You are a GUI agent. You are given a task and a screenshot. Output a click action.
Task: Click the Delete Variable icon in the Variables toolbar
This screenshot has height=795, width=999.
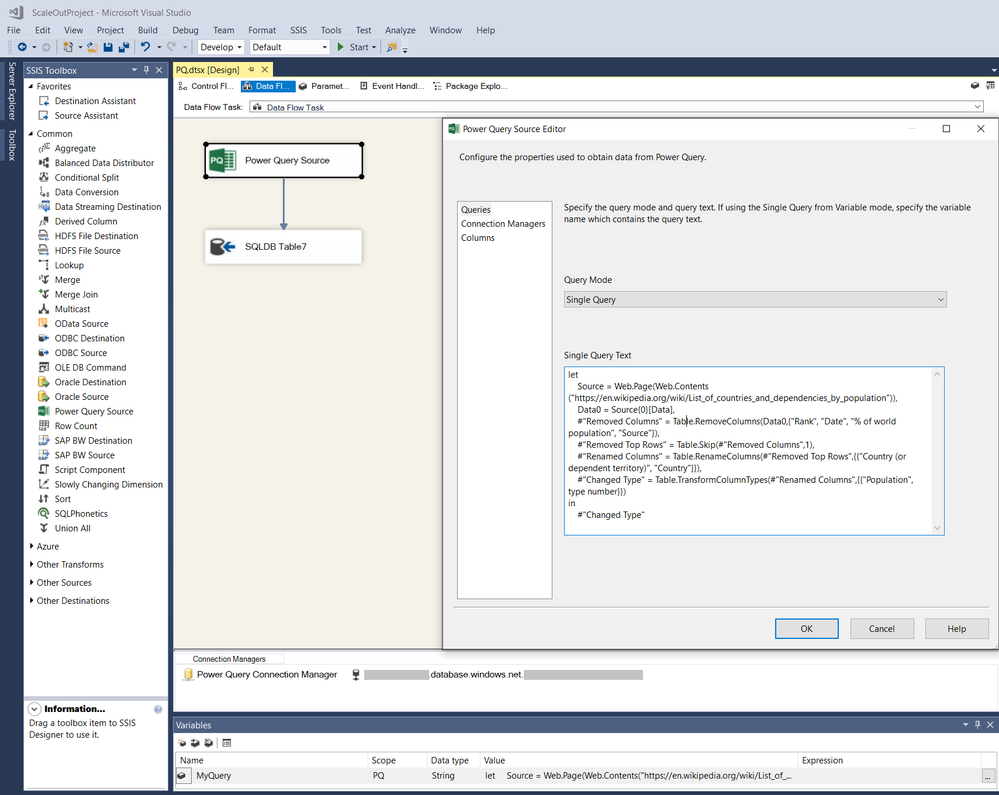coord(208,743)
